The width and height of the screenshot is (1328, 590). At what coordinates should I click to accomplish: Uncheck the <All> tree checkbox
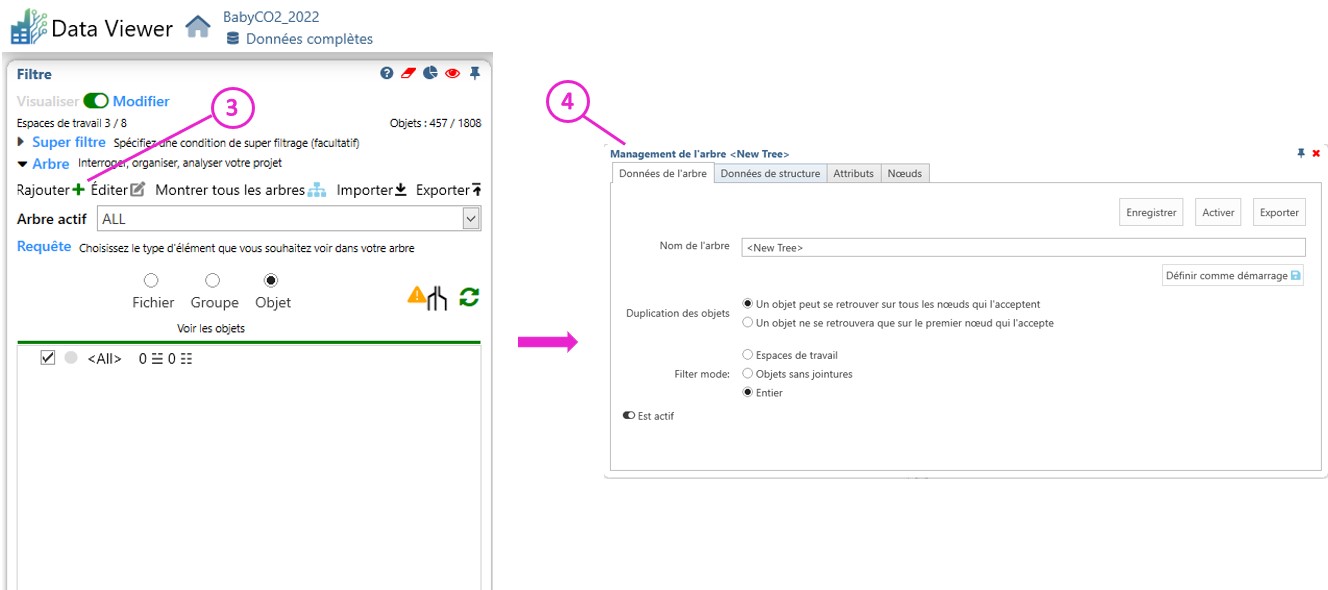coord(47,358)
